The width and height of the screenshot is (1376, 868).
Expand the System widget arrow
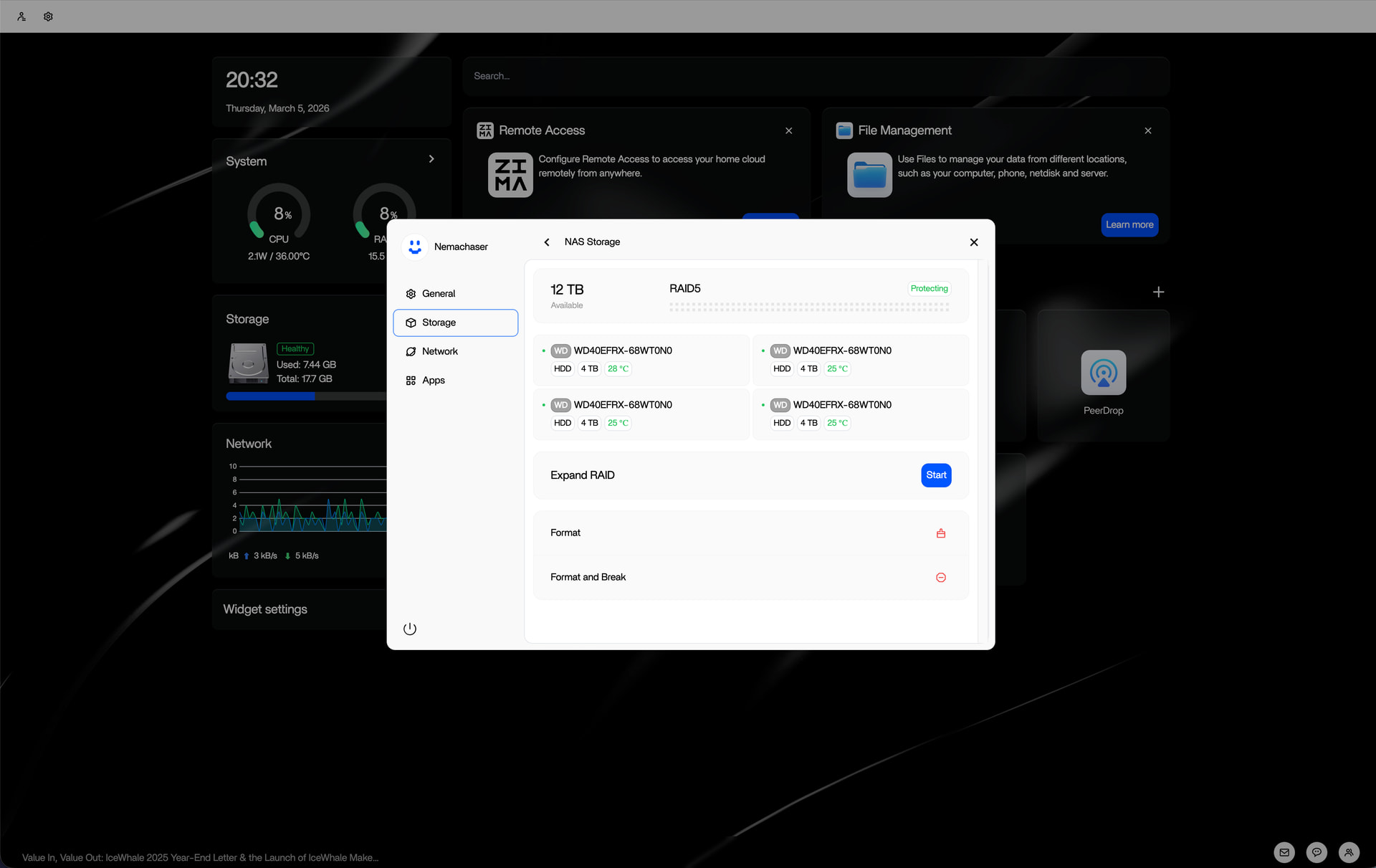coord(431,159)
